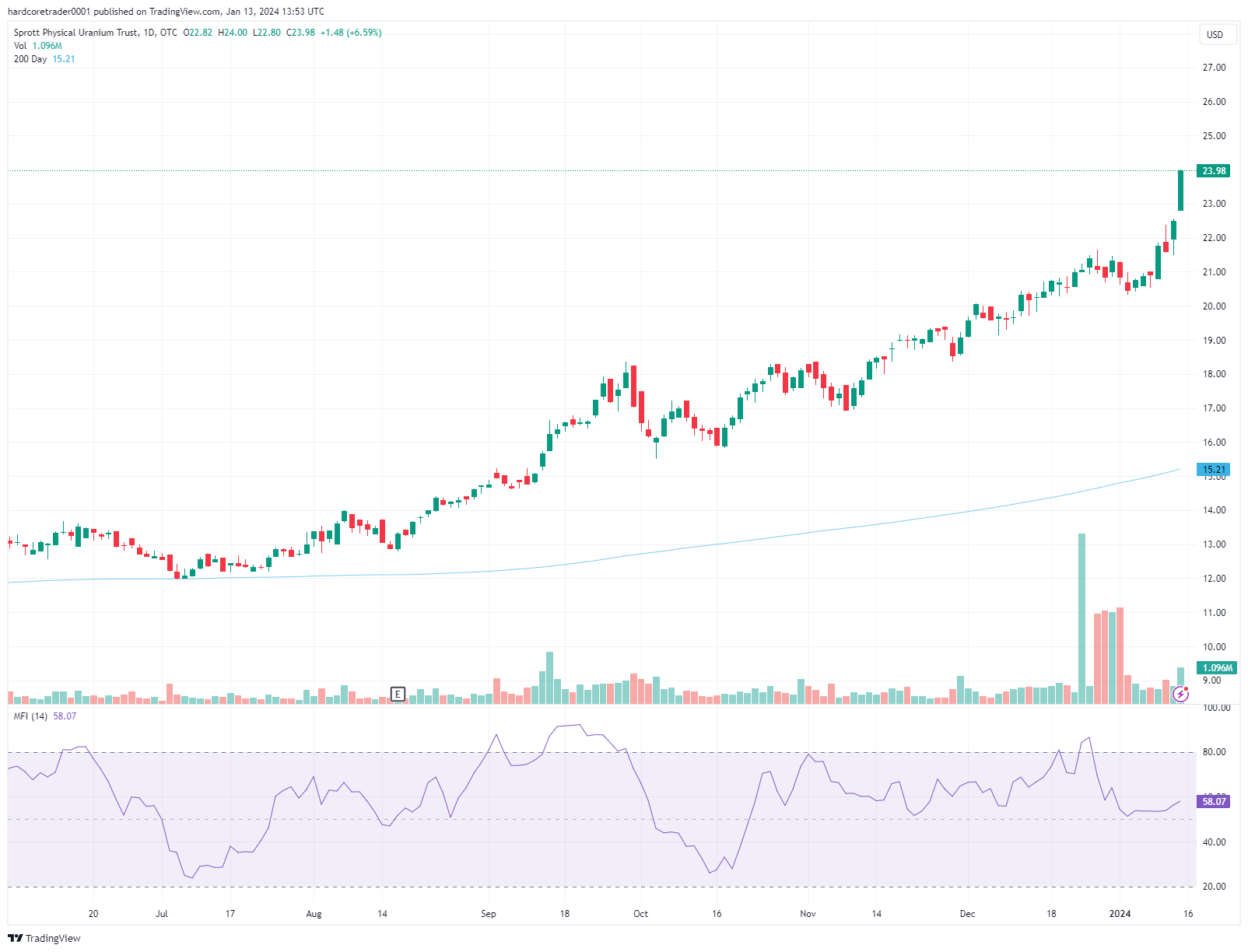Click the '2024' label on time axis
1248x952 pixels.
(1120, 914)
